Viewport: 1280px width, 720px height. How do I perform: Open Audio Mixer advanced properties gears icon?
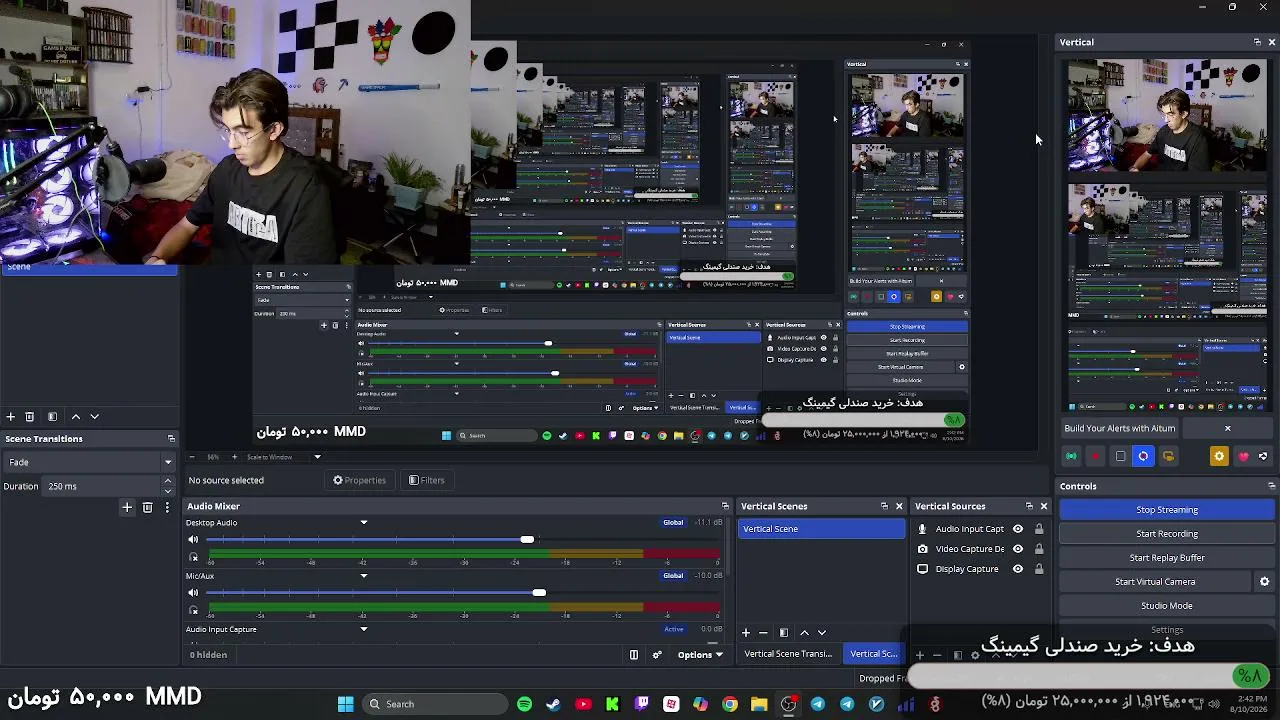657,655
